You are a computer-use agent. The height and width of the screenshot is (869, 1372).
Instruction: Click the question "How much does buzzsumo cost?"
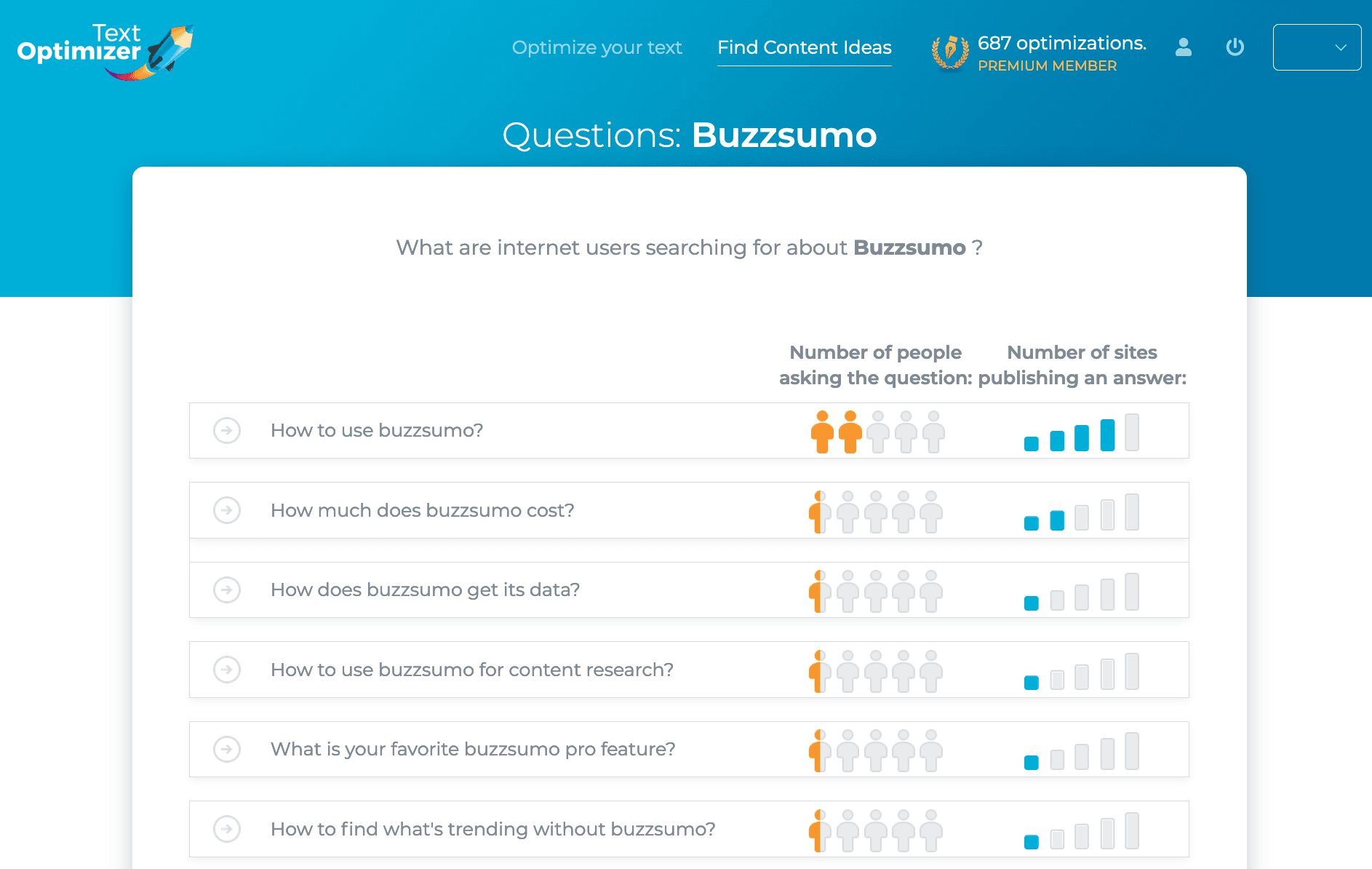[x=422, y=510]
